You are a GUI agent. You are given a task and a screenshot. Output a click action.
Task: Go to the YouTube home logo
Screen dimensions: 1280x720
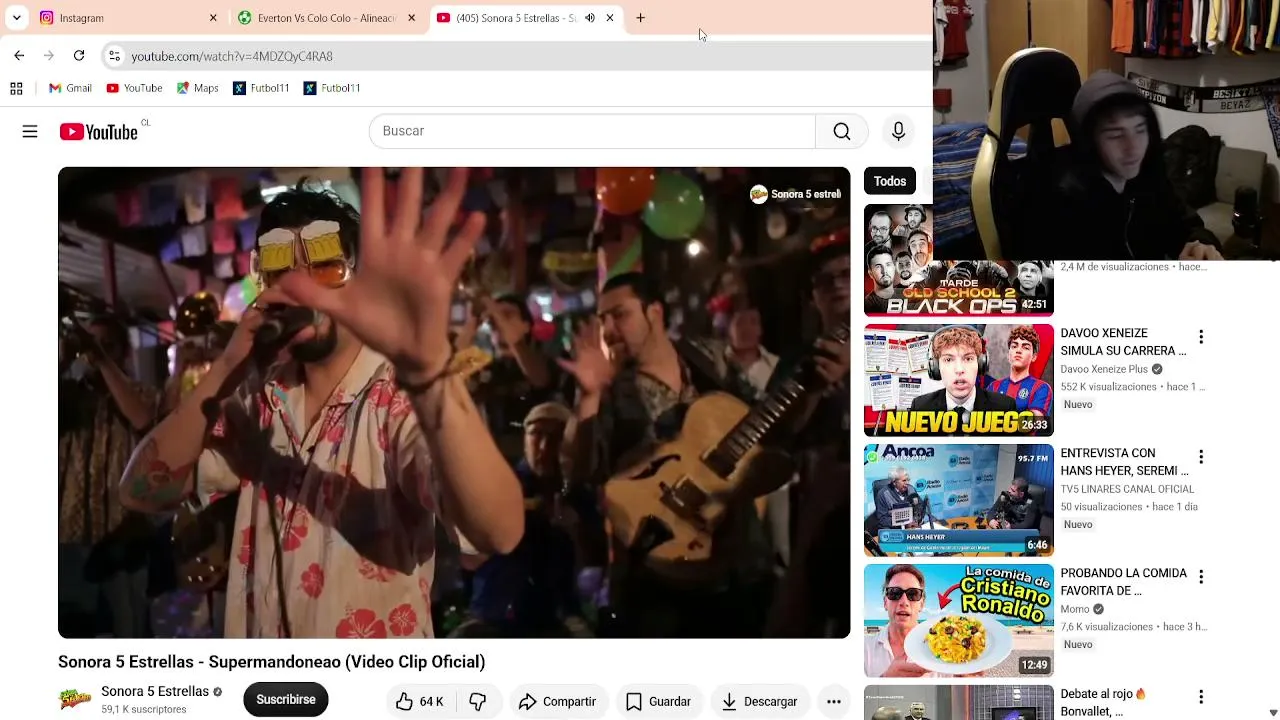(x=98, y=132)
